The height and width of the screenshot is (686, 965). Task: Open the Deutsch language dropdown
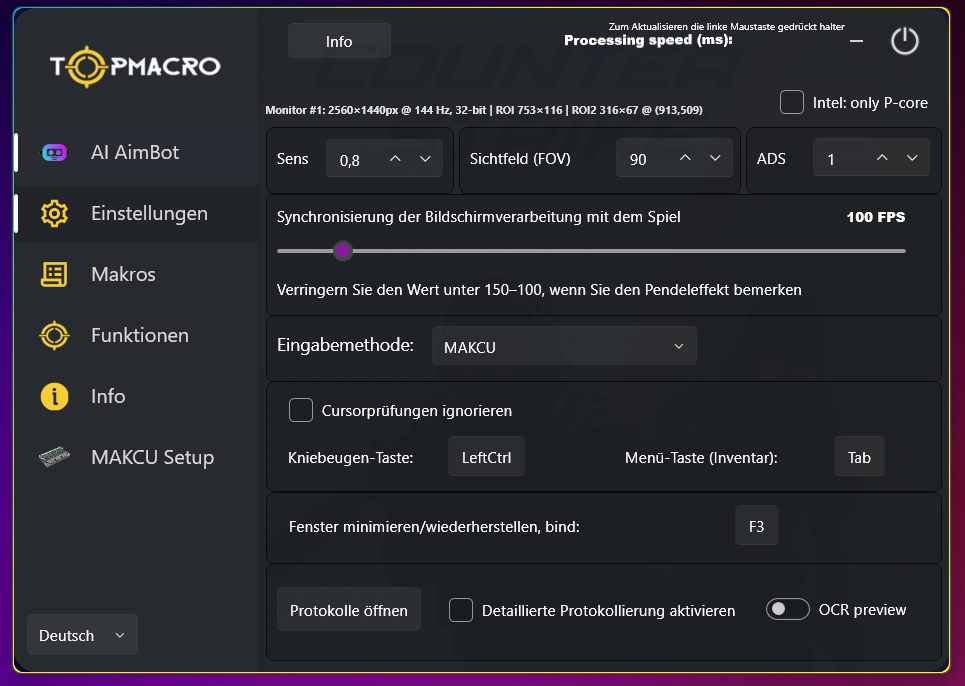click(x=82, y=634)
